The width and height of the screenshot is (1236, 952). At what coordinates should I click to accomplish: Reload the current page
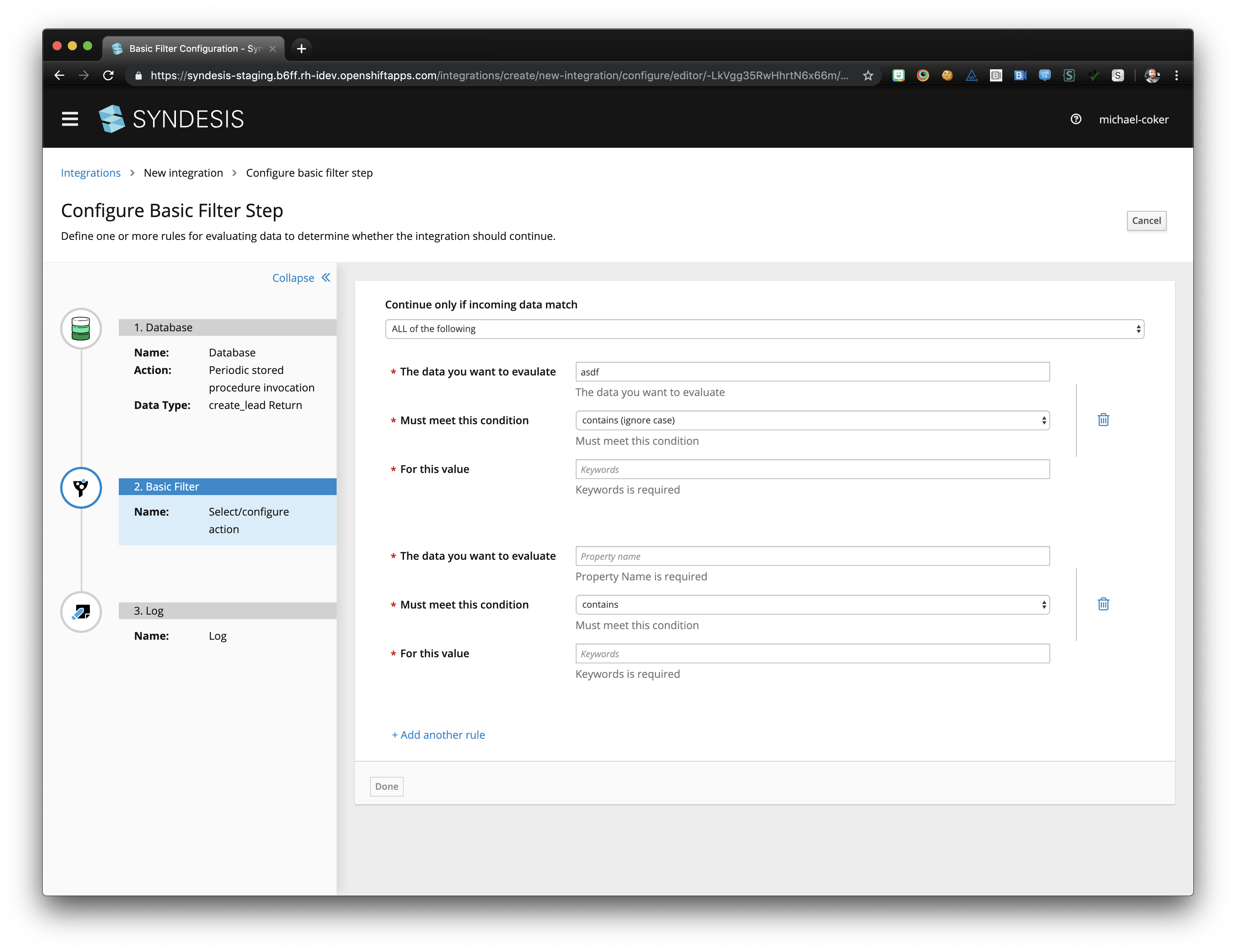[x=108, y=75]
